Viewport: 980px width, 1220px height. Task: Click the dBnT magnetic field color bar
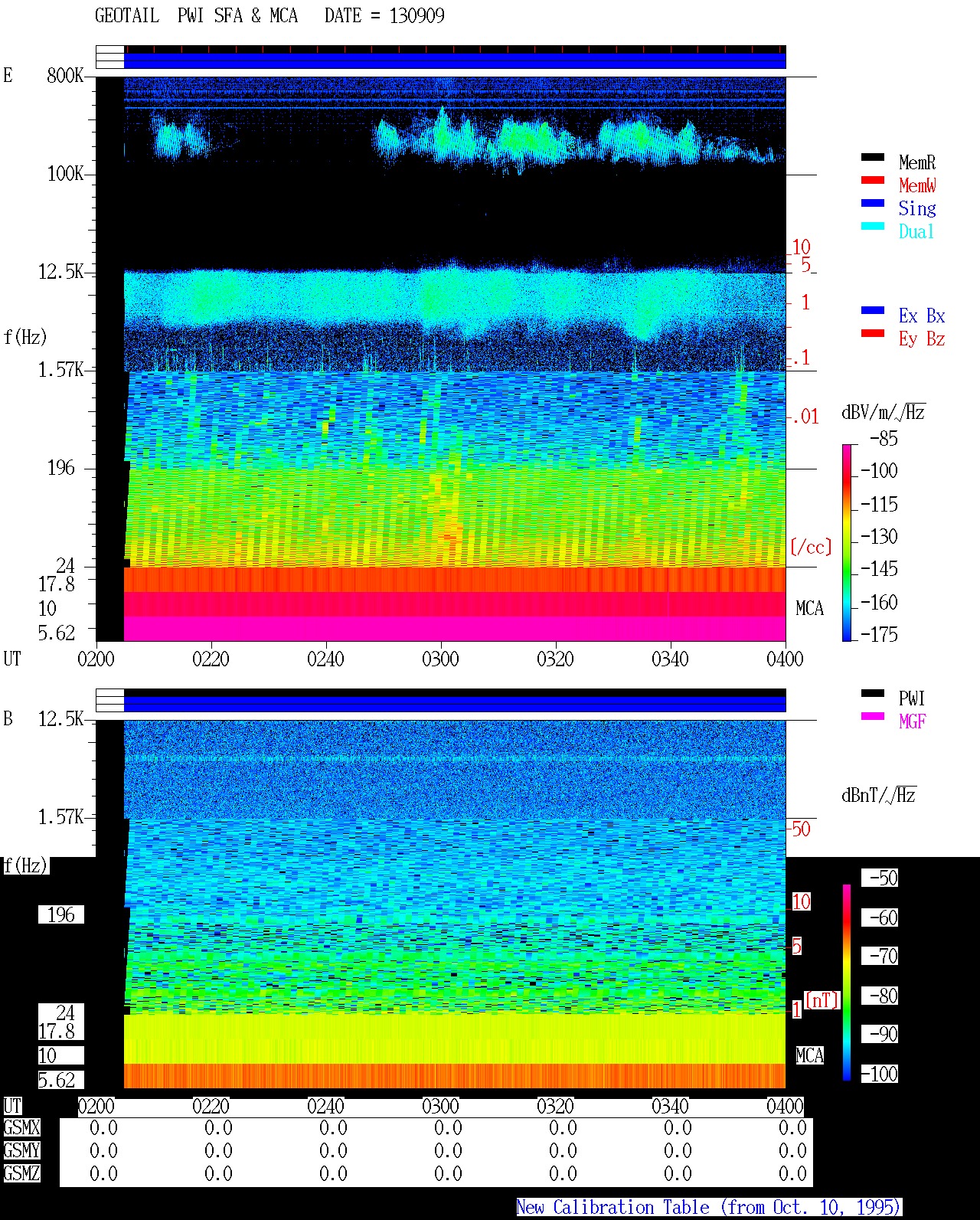pyautogui.click(x=847, y=983)
